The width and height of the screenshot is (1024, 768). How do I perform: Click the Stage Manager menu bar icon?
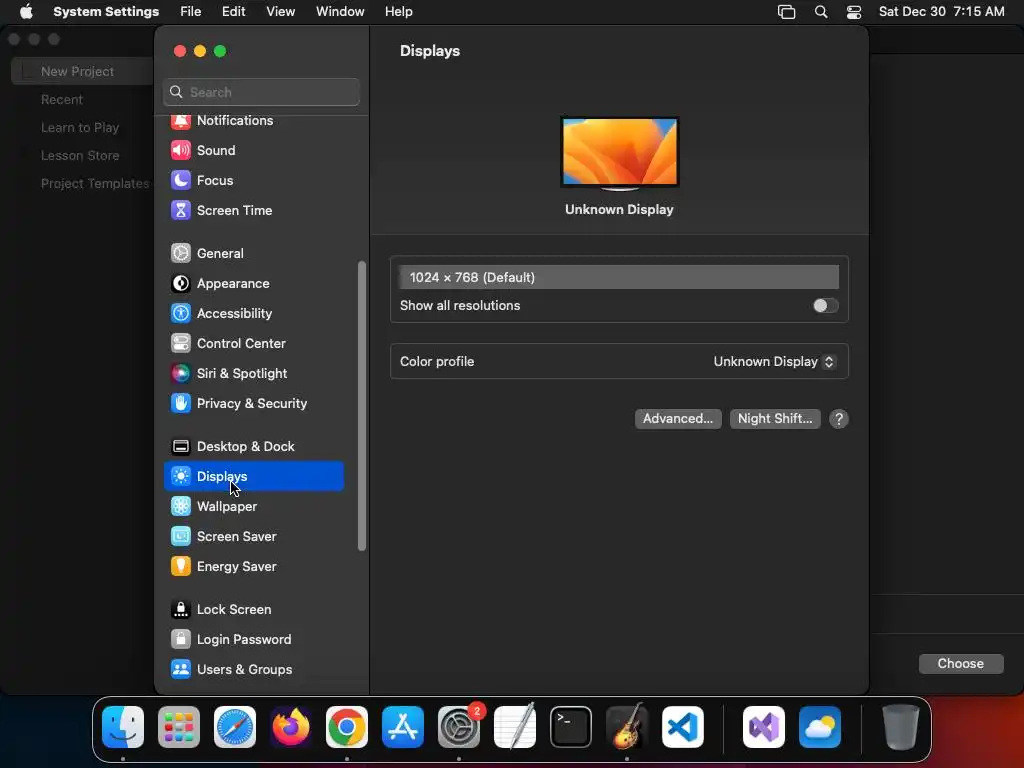click(x=786, y=12)
